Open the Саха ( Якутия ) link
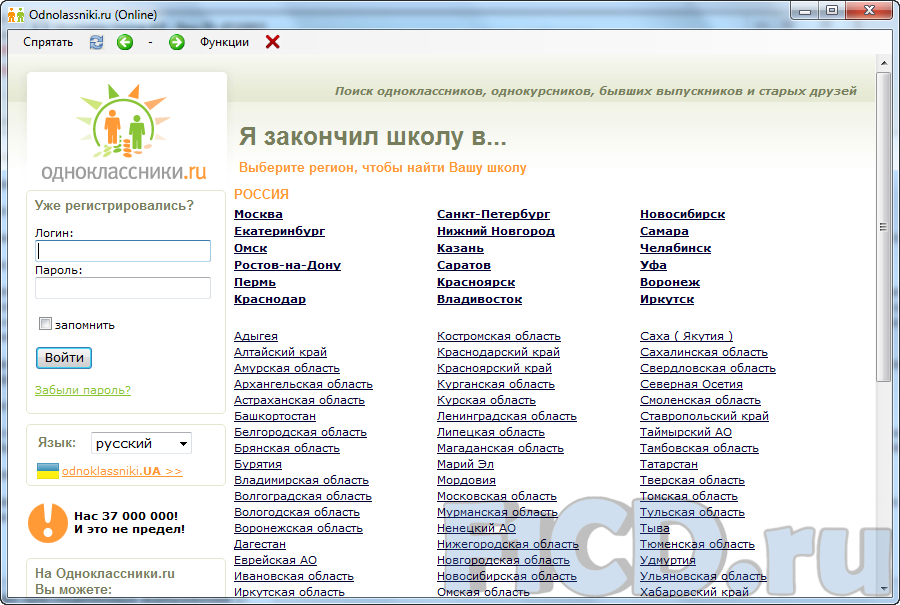The width and height of the screenshot is (900, 605). click(686, 336)
